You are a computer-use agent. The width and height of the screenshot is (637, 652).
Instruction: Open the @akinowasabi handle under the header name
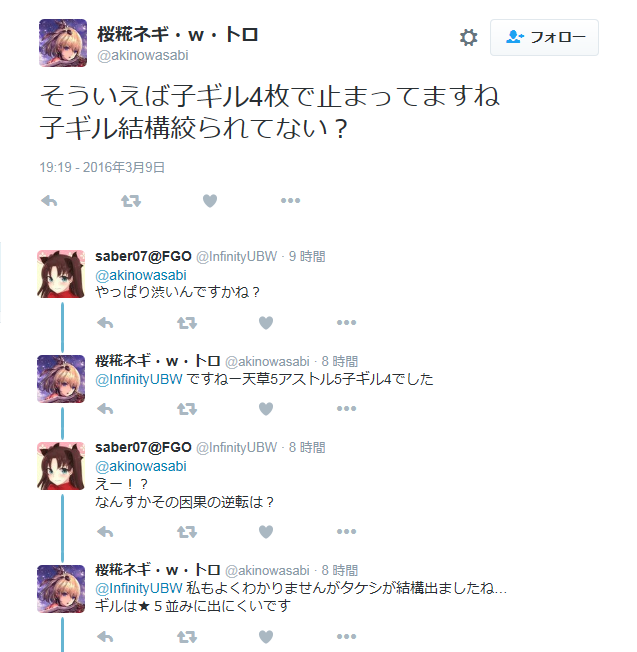click(x=143, y=55)
